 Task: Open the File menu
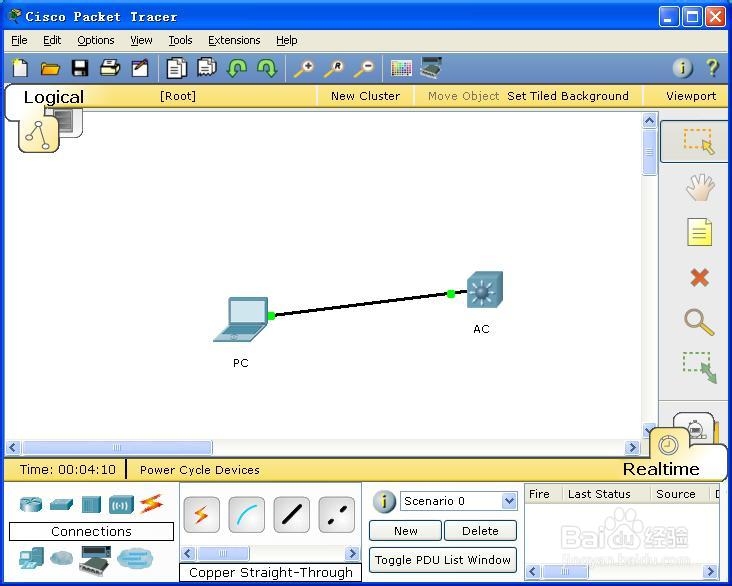pos(19,40)
